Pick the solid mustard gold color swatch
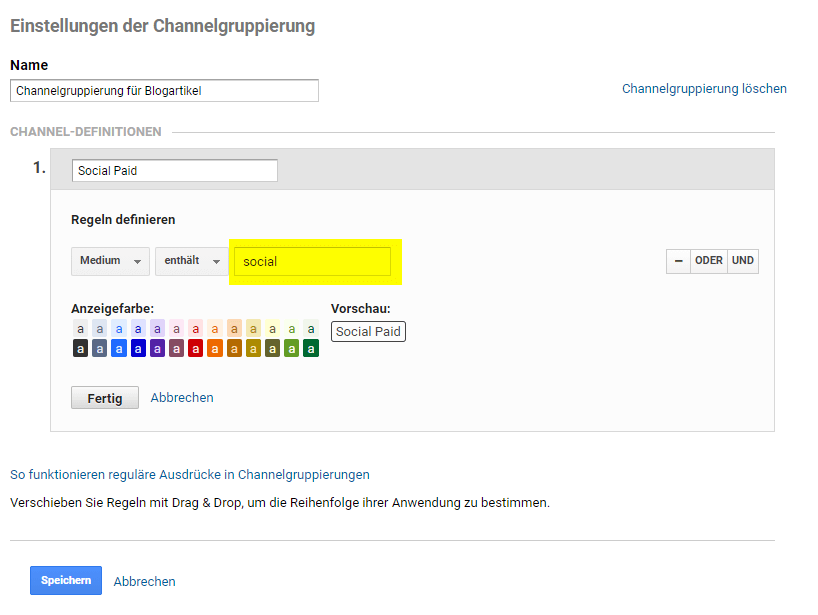The height and width of the screenshot is (615, 818). coord(253,348)
